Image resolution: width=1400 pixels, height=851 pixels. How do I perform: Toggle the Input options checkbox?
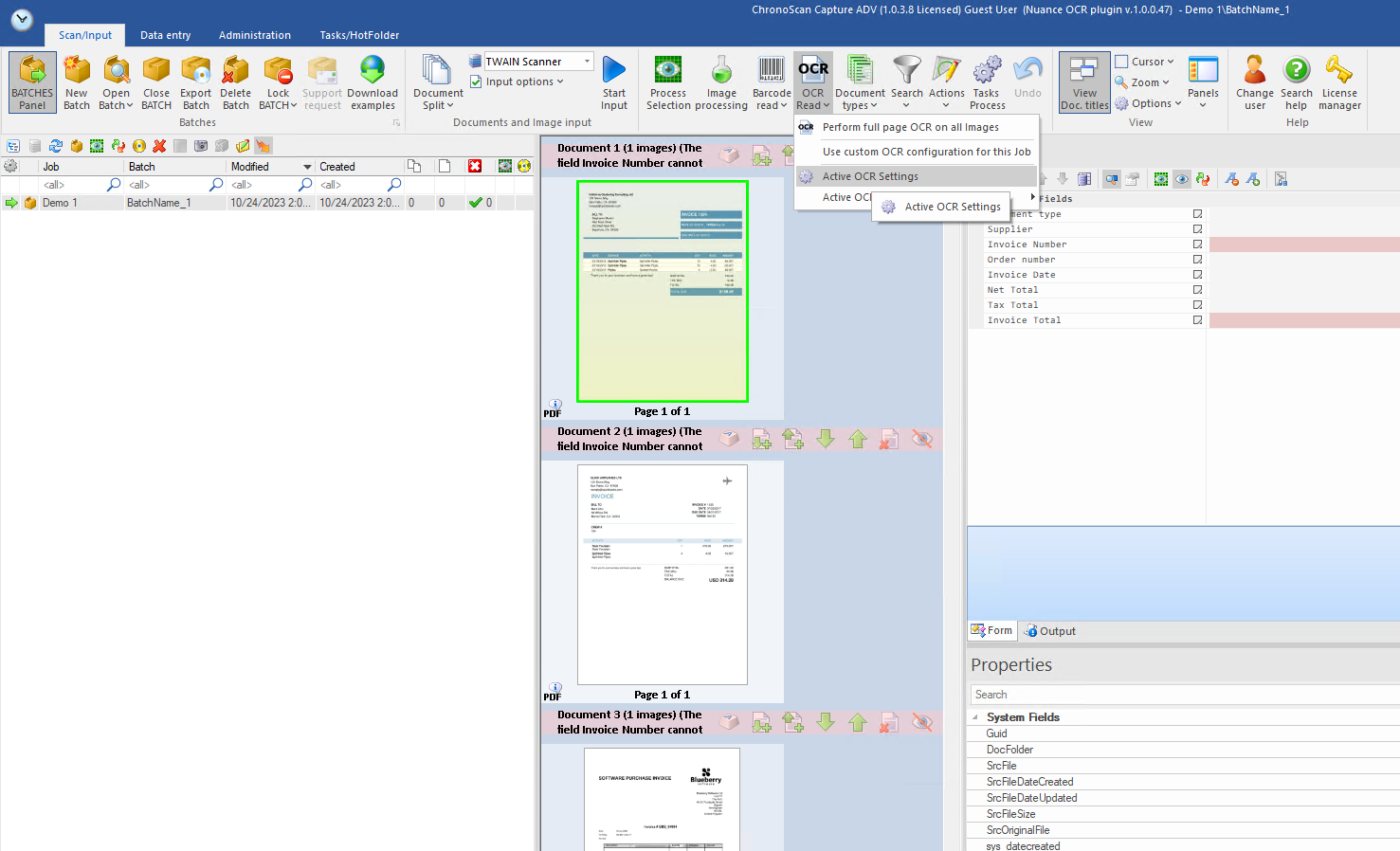tap(477, 82)
